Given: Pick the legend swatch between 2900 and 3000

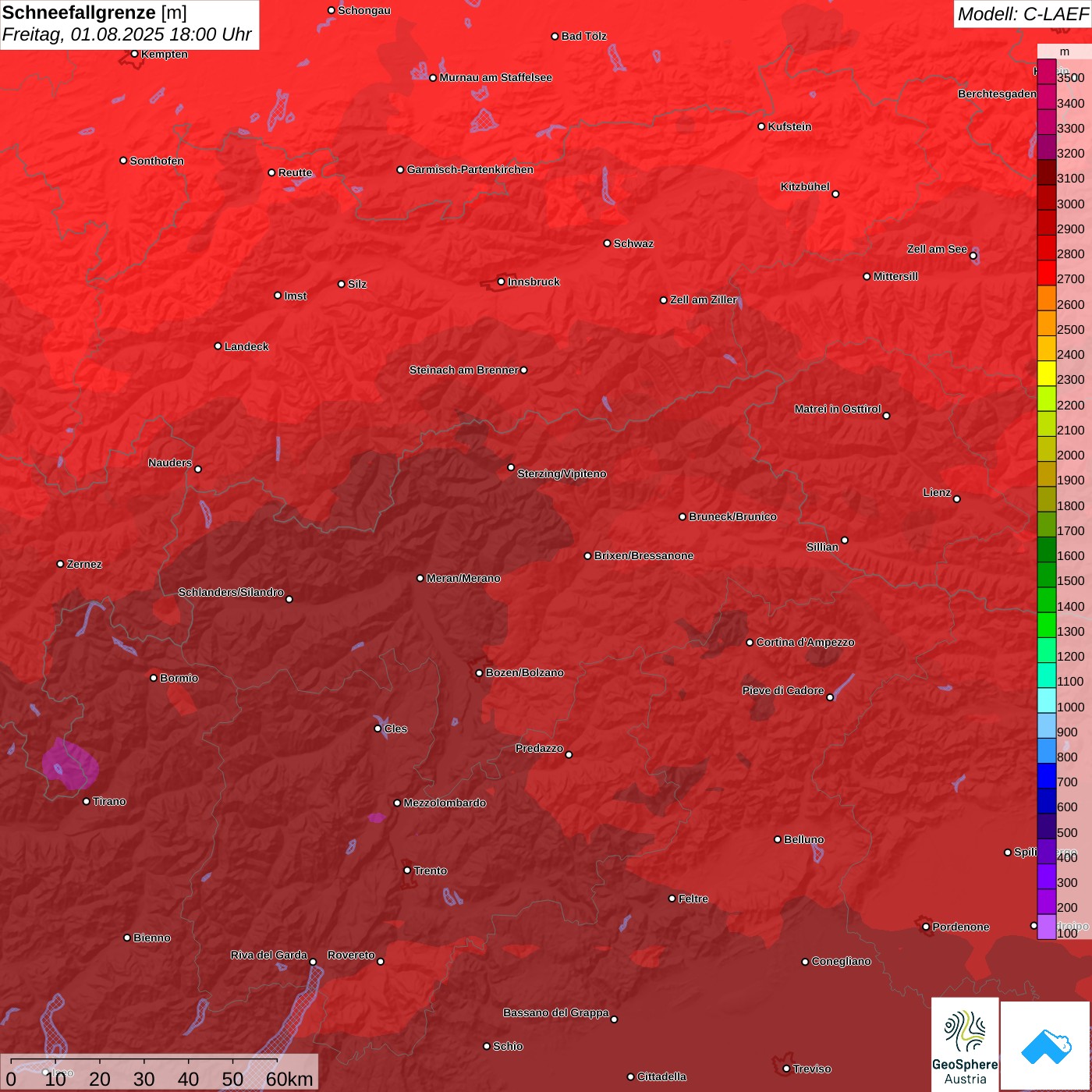Looking at the screenshot, I should 1046,222.
